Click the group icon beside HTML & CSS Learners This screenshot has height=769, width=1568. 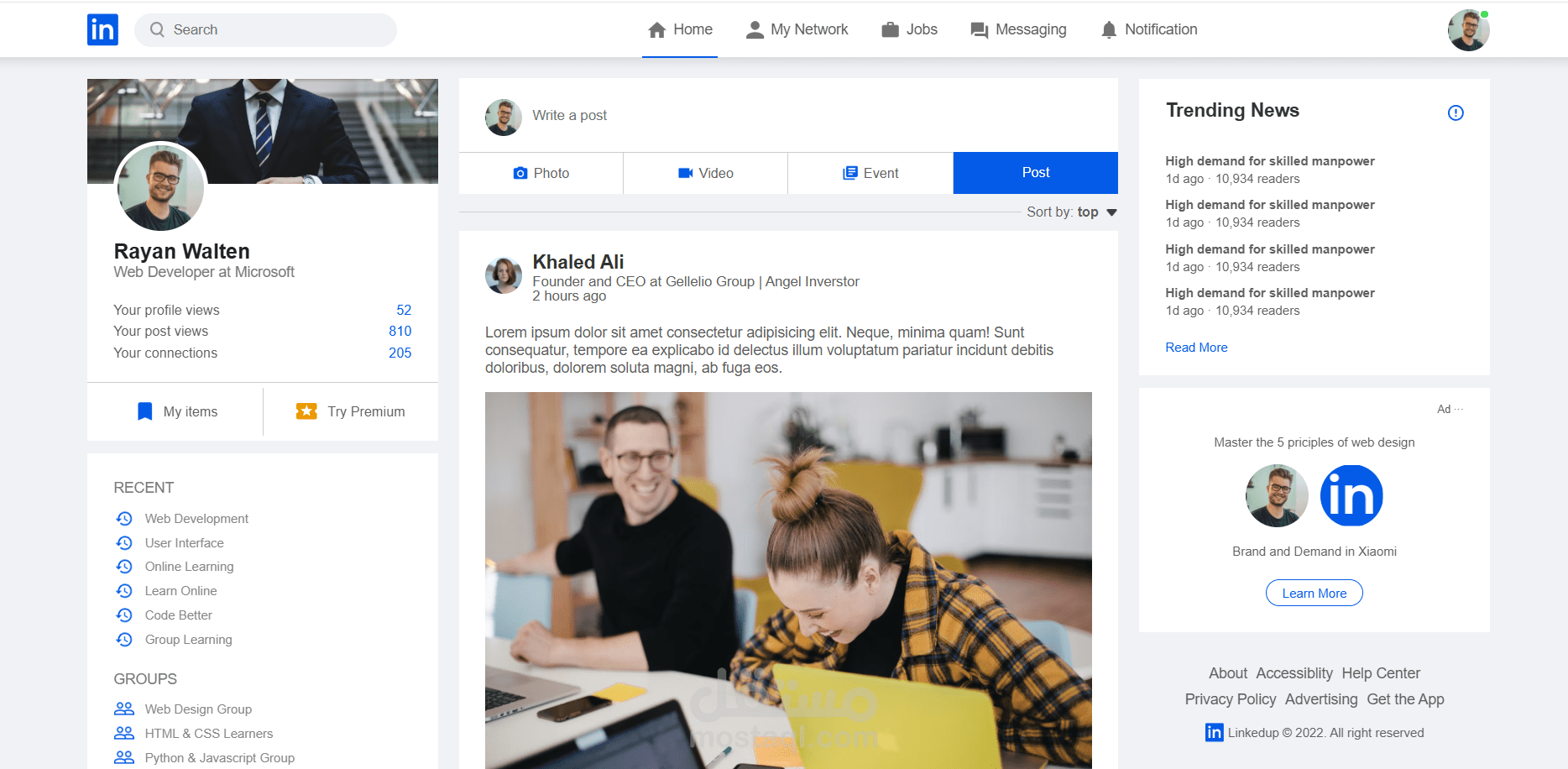point(124,734)
